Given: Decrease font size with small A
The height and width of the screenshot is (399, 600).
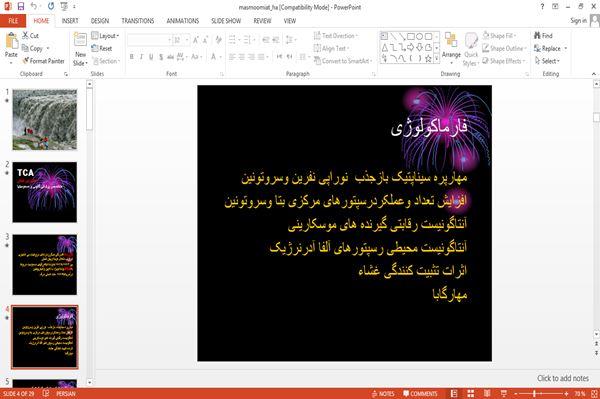Looking at the screenshot, I should click(205, 40).
